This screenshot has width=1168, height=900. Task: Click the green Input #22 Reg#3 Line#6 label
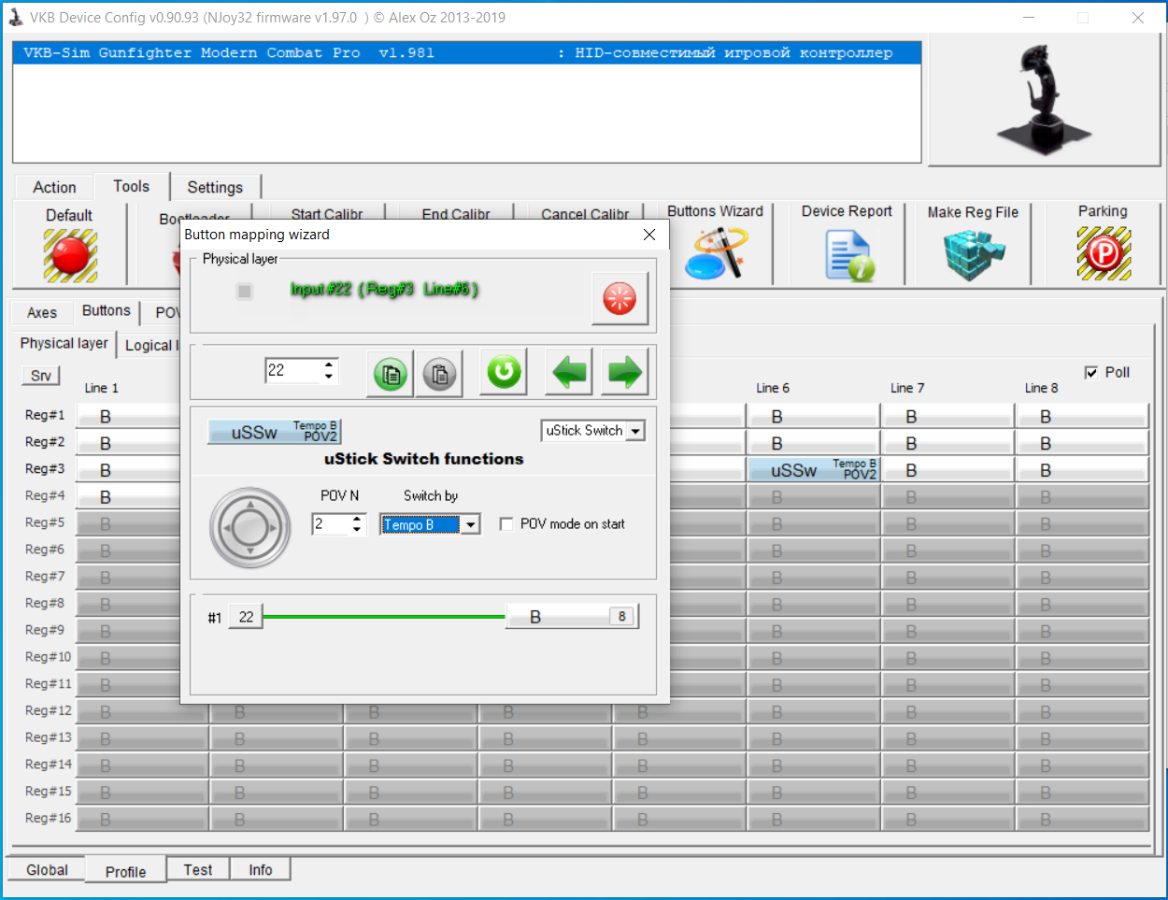384,289
